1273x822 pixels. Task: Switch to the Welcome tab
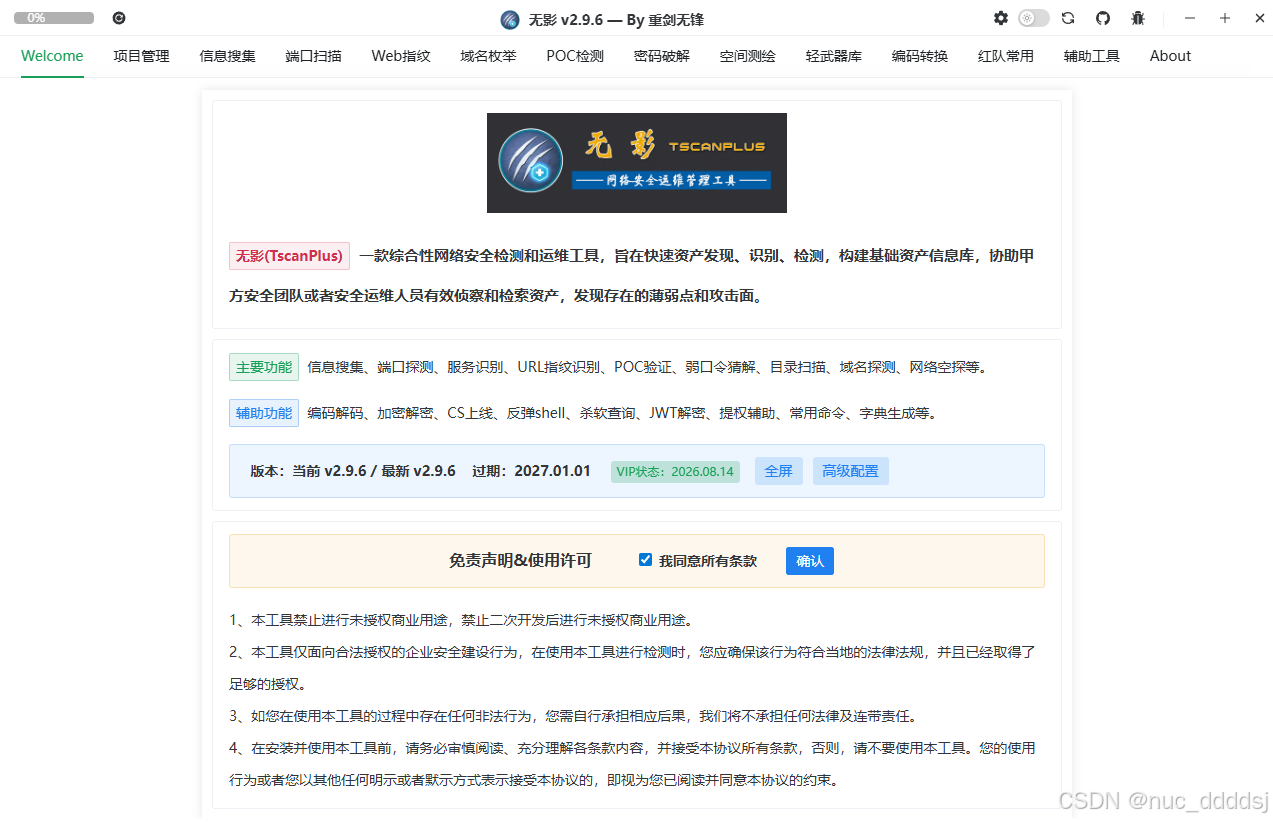point(52,56)
